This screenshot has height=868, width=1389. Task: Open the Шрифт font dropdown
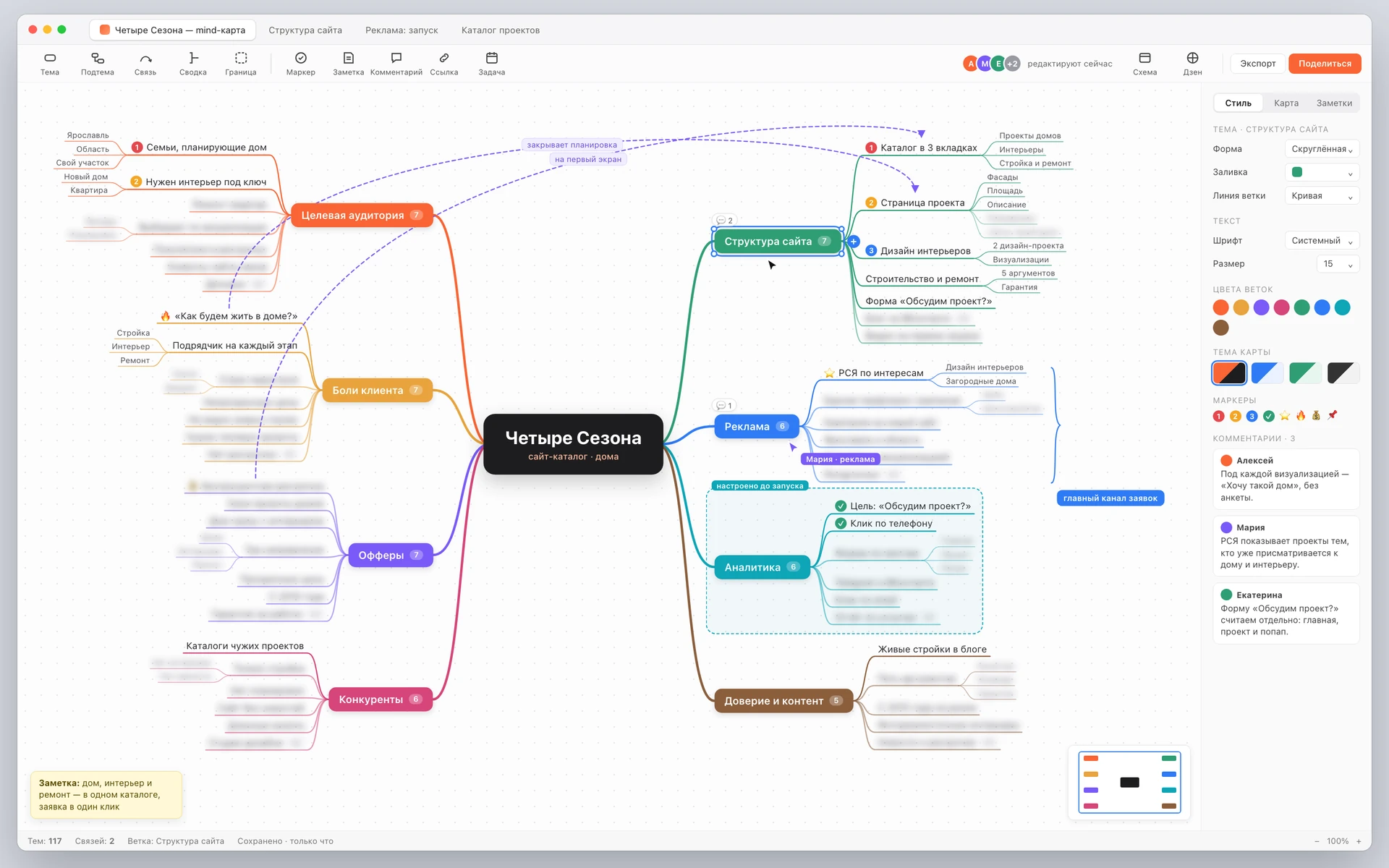1322,241
